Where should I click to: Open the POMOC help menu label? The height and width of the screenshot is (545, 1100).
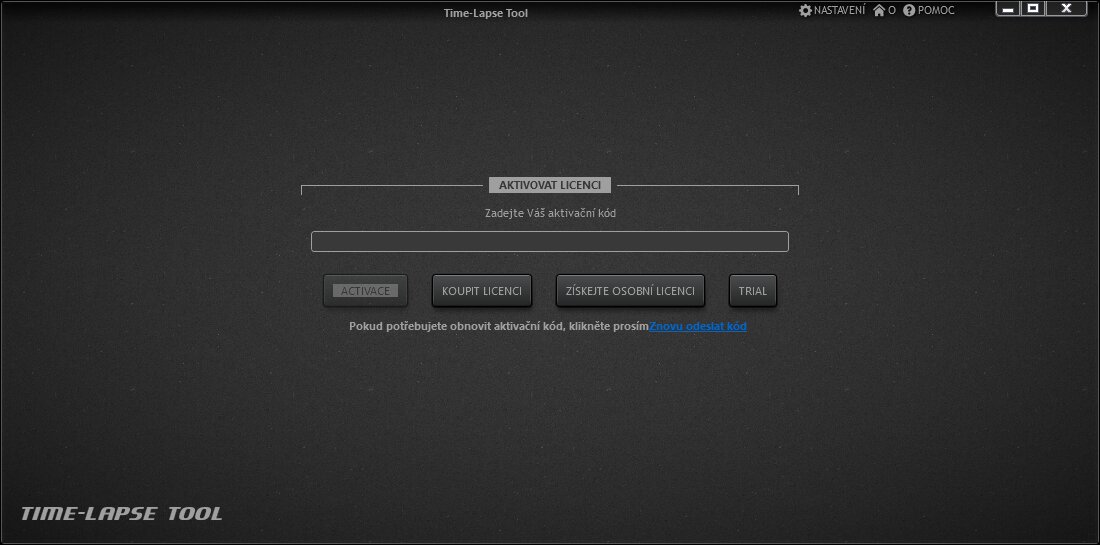coord(936,10)
